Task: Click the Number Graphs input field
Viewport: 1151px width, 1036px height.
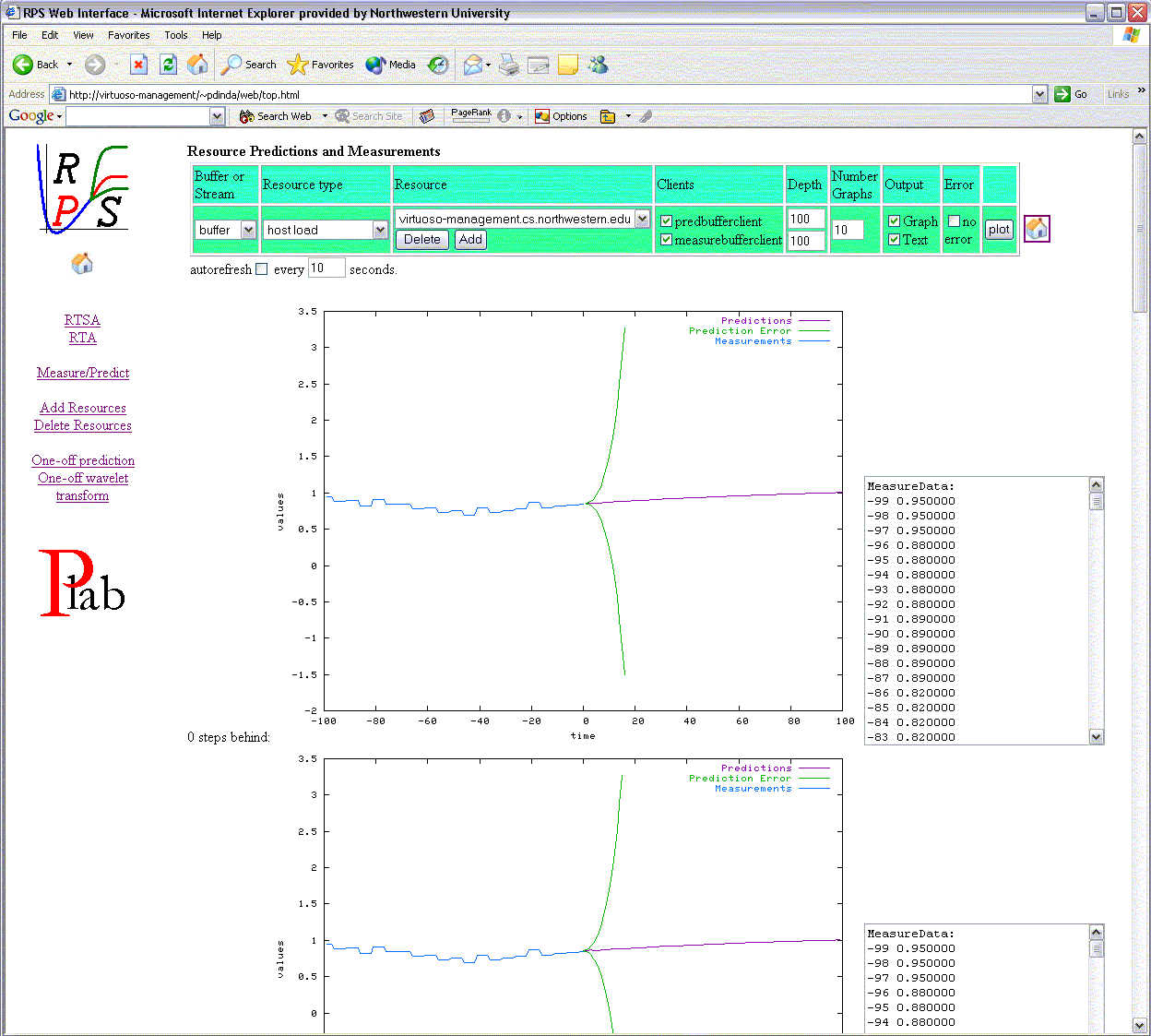Action: click(x=848, y=230)
